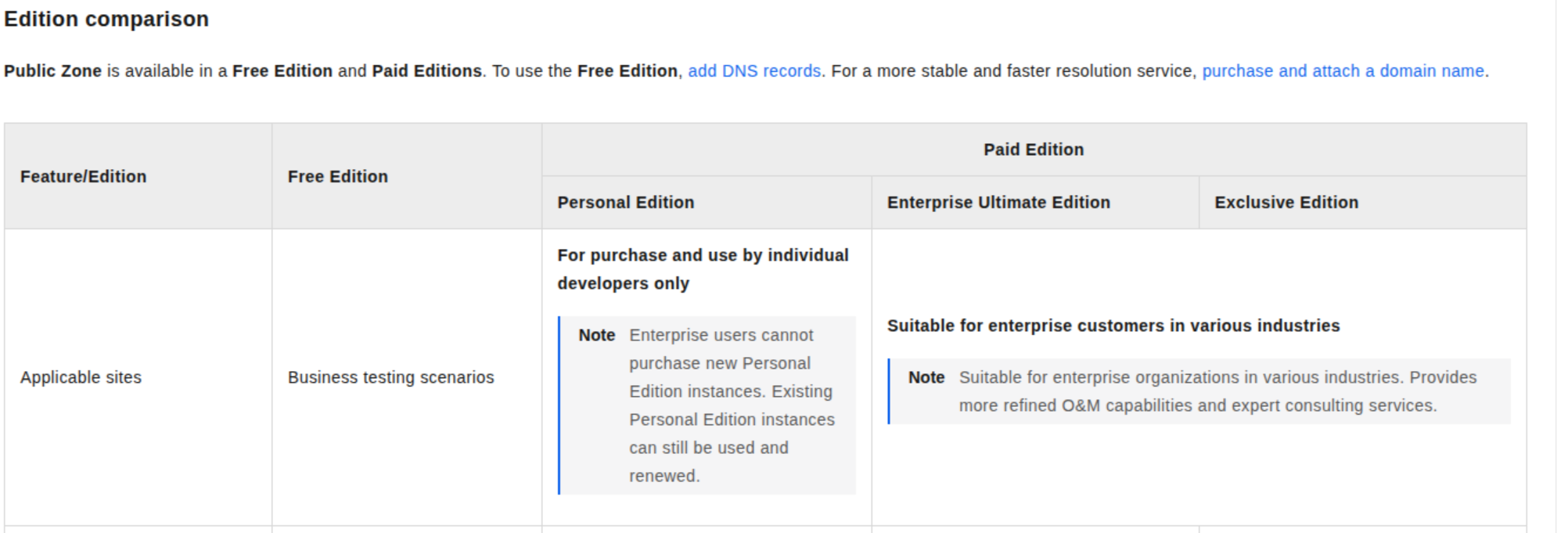Screen dimensions: 1568x533
Task: Click the 'Applicable sites' row label
Action: [x=81, y=377]
